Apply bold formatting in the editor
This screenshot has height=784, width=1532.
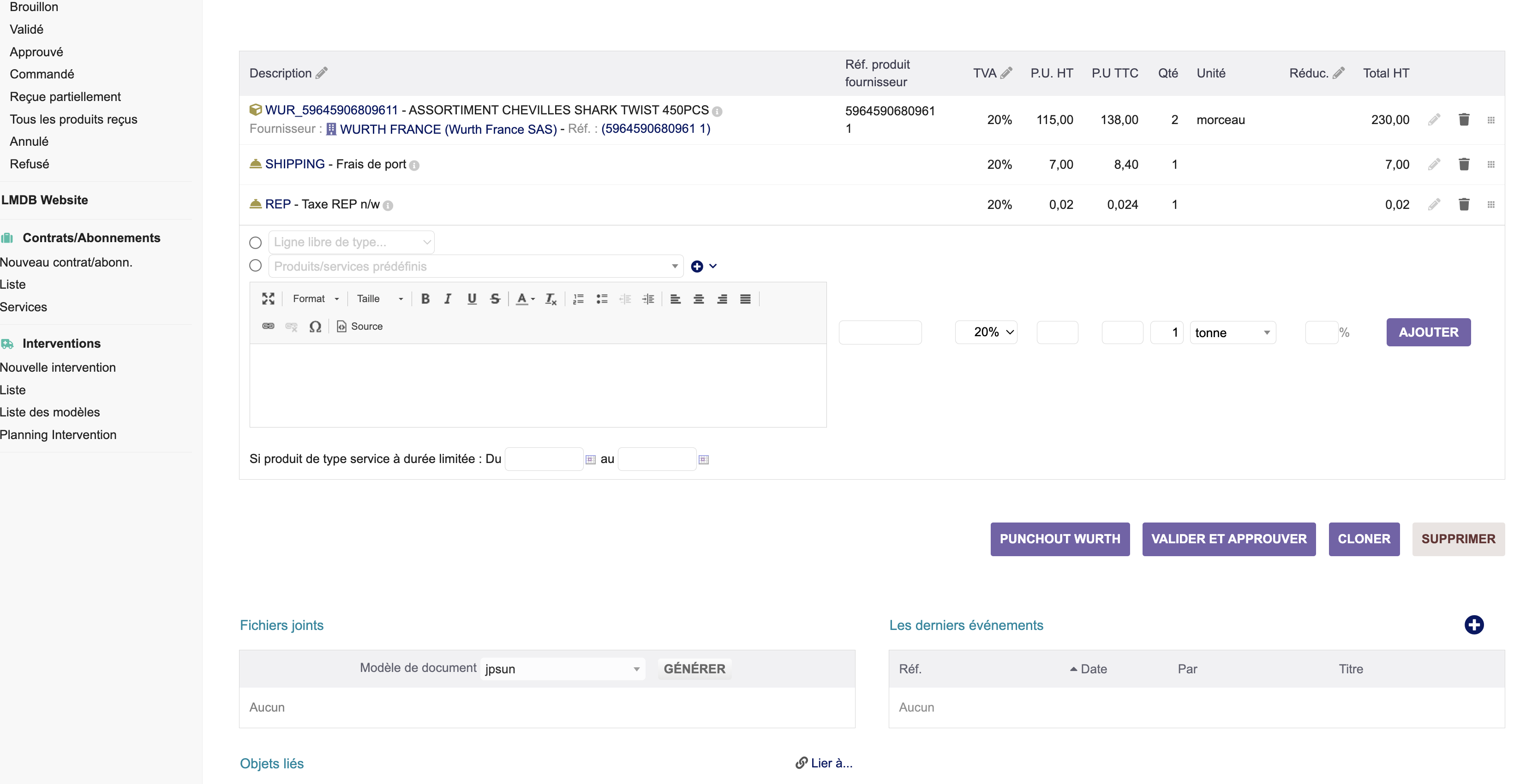pos(425,299)
